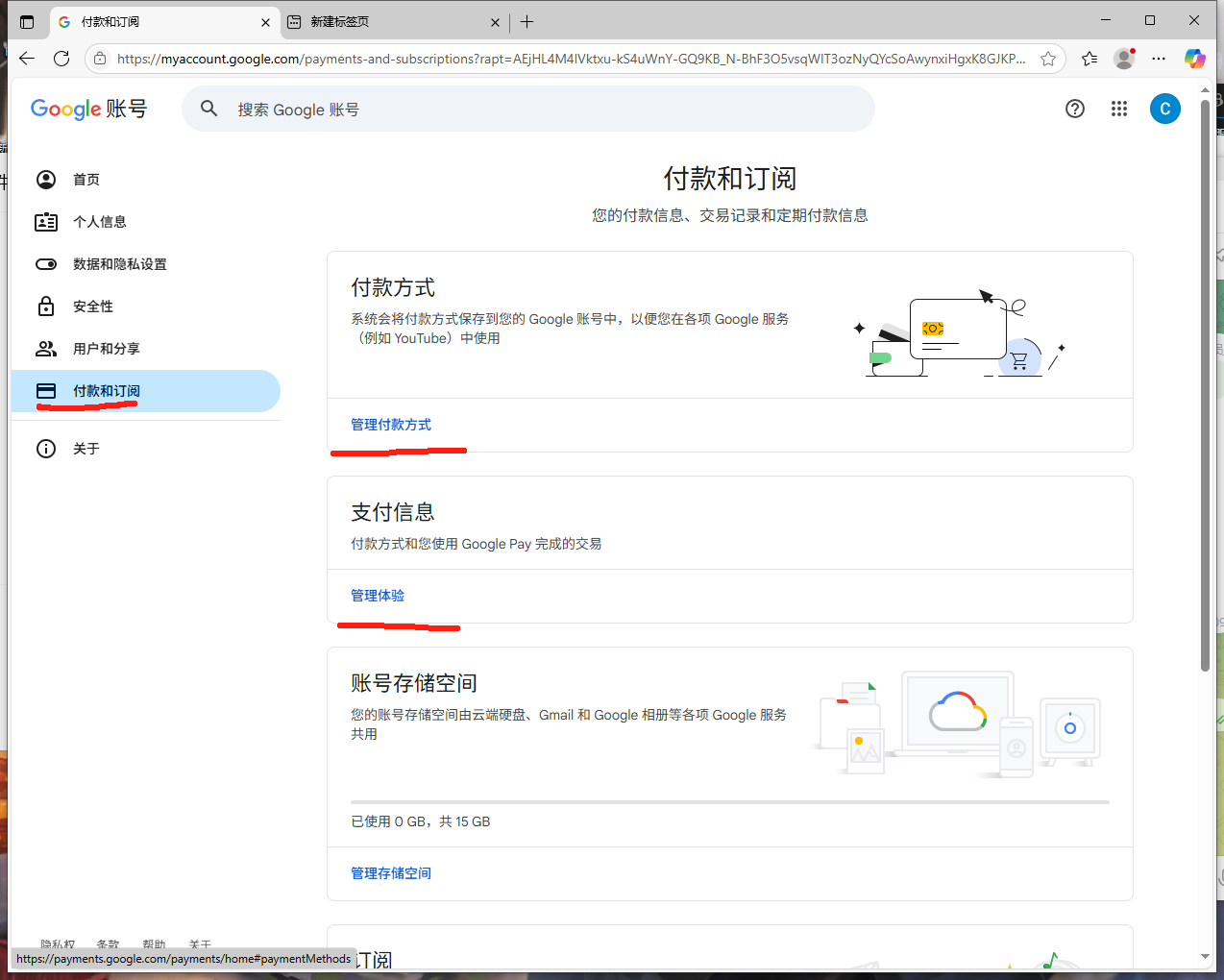
Task: Click the browser back arrow
Action: (27, 59)
